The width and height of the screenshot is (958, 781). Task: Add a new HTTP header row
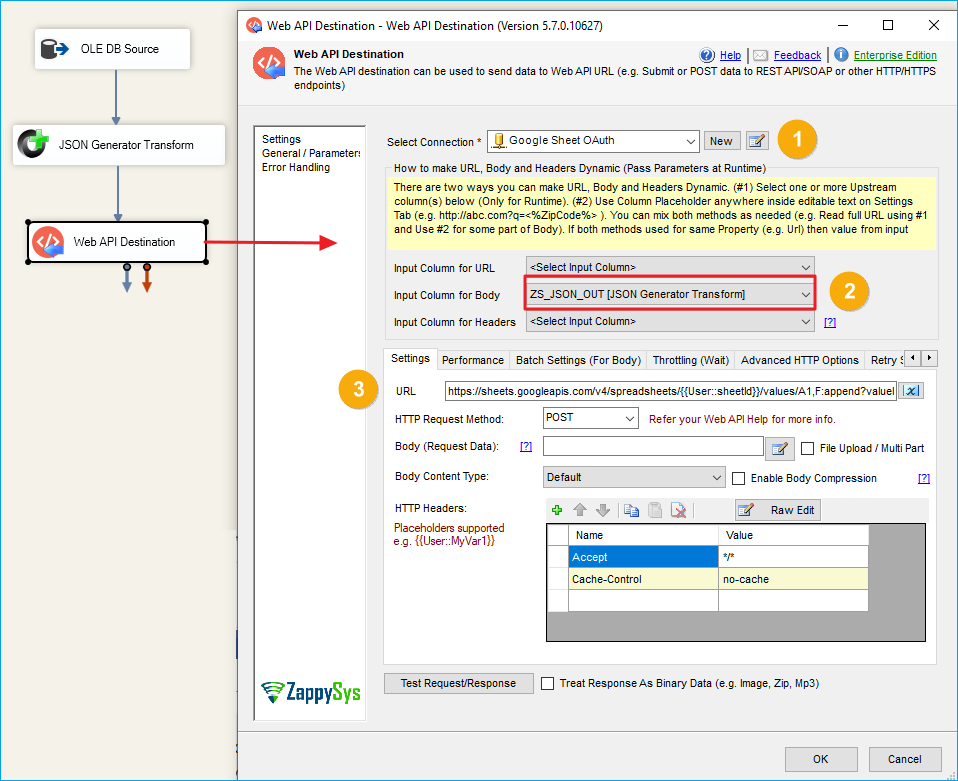tap(557, 510)
